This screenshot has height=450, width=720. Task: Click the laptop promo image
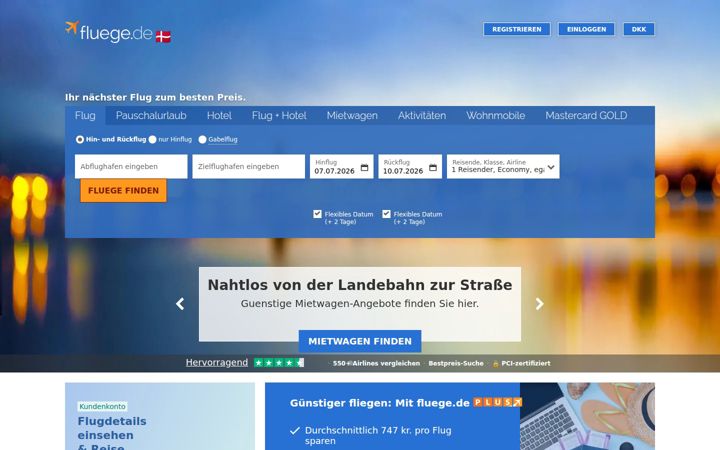[x=587, y=416]
